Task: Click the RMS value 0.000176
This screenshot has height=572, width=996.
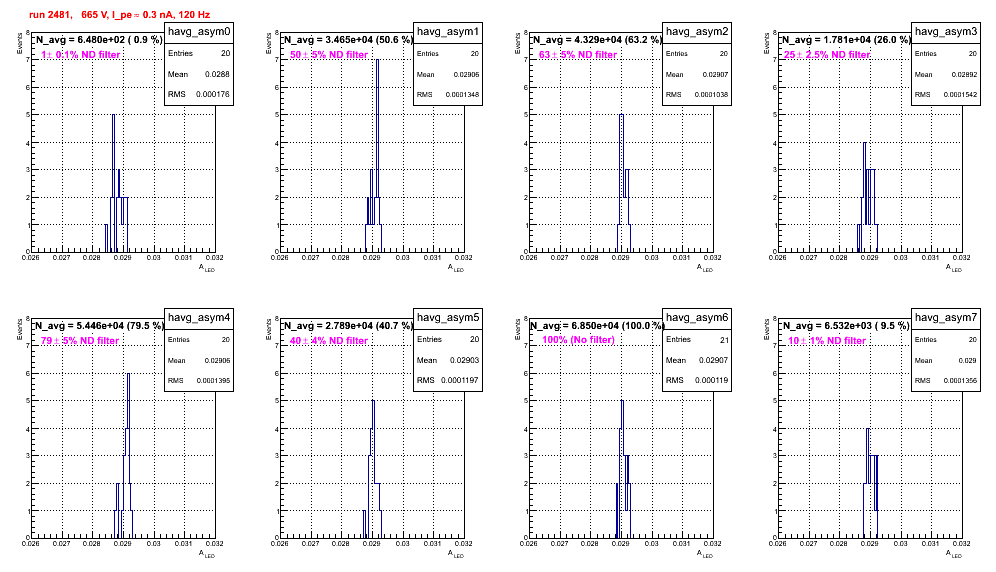Action: [213, 95]
